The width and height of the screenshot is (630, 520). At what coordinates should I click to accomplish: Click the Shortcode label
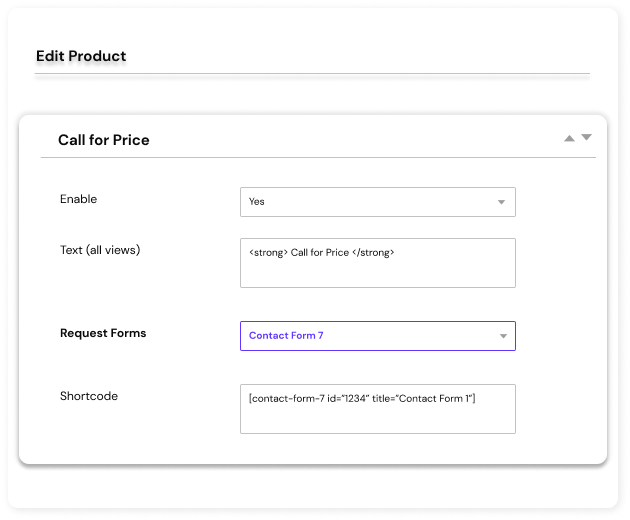point(89,396)
